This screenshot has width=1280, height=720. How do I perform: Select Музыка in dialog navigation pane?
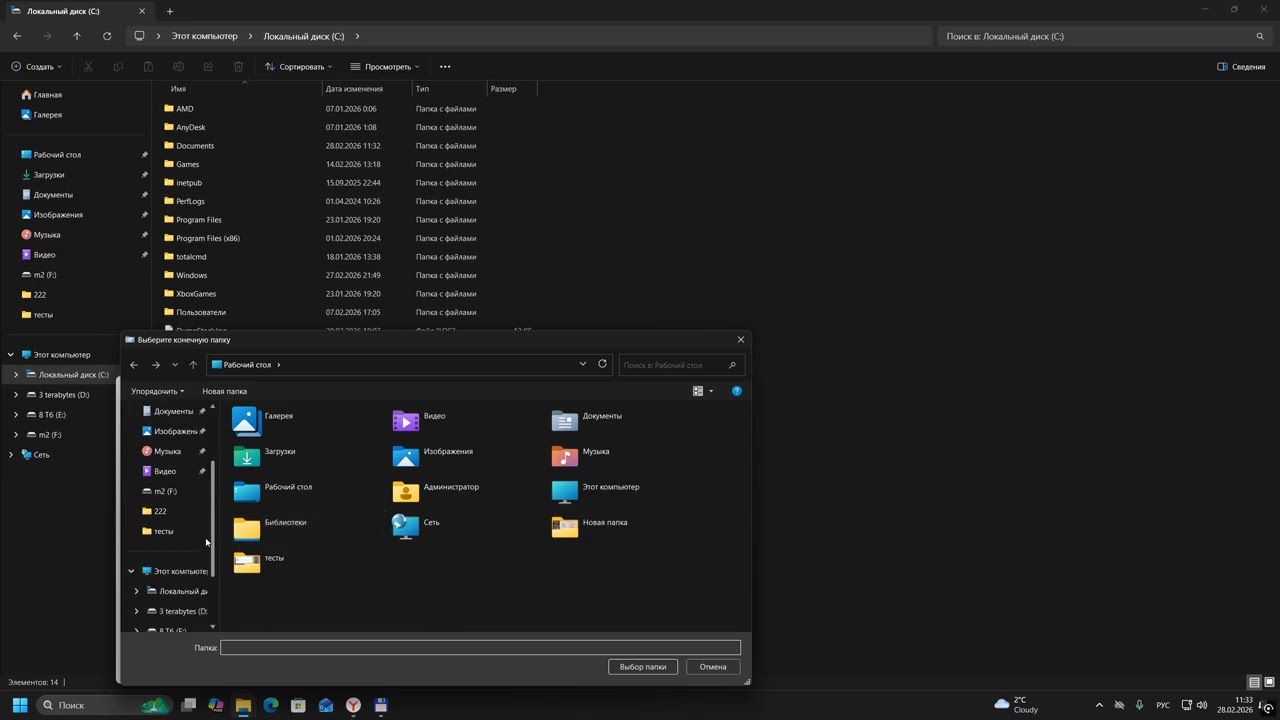[x=167, y=451]
